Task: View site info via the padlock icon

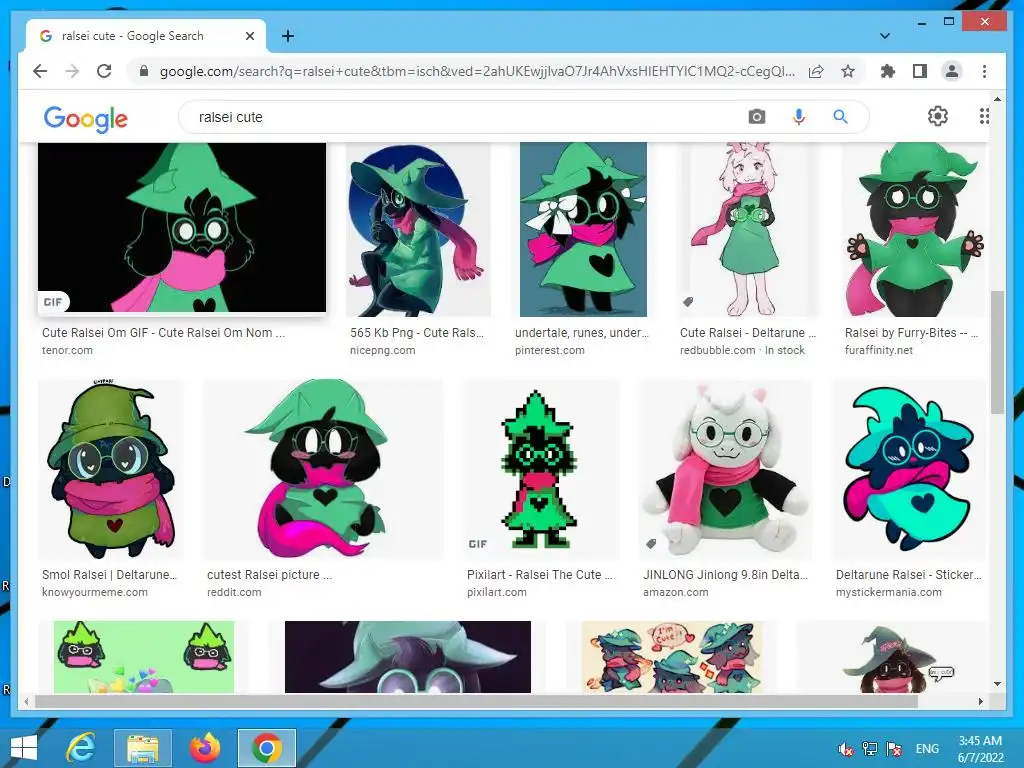Action: pyautogui.click(x=144, y=71)
